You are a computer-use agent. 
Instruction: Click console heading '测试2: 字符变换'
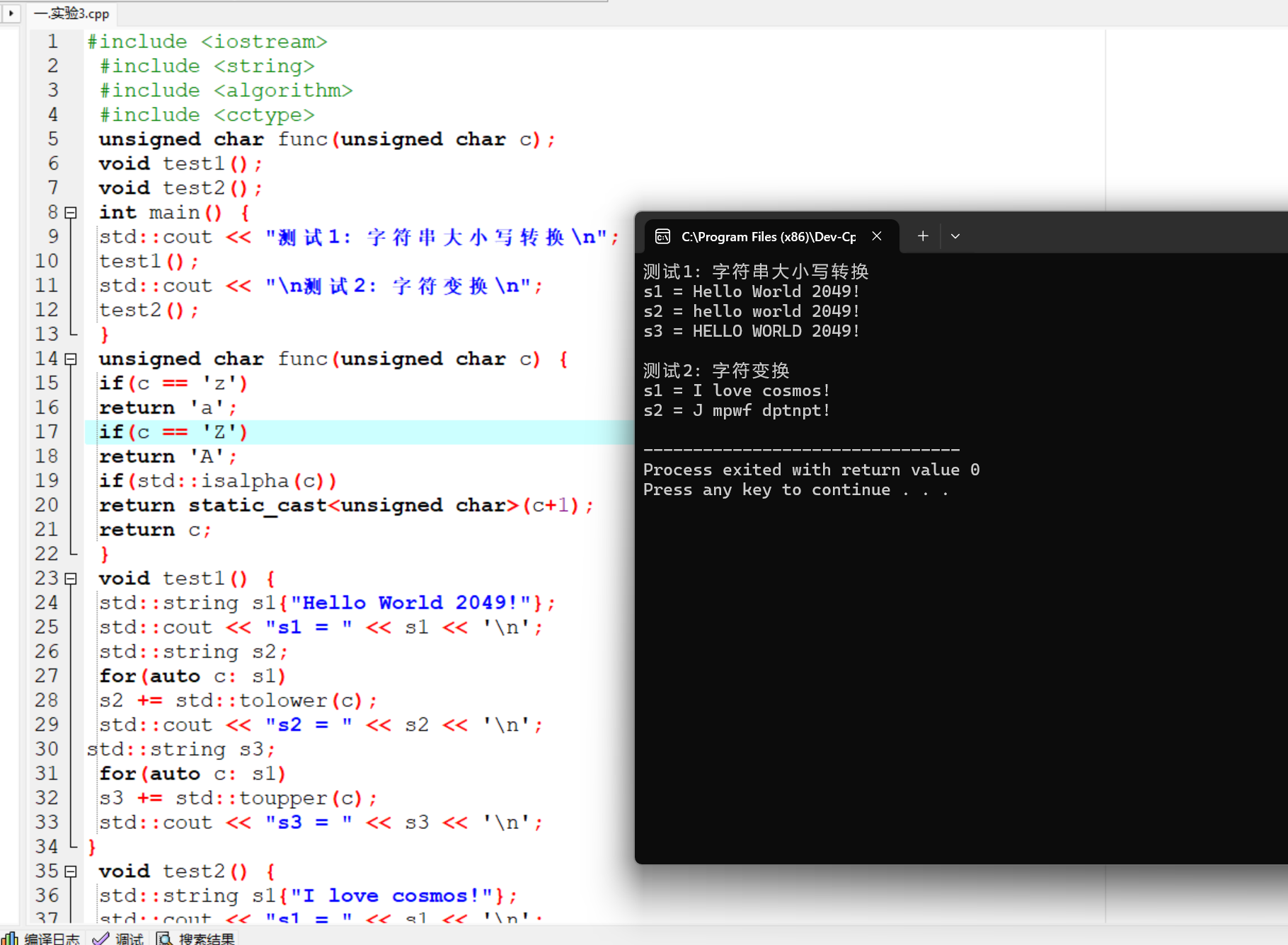(716, 371)
